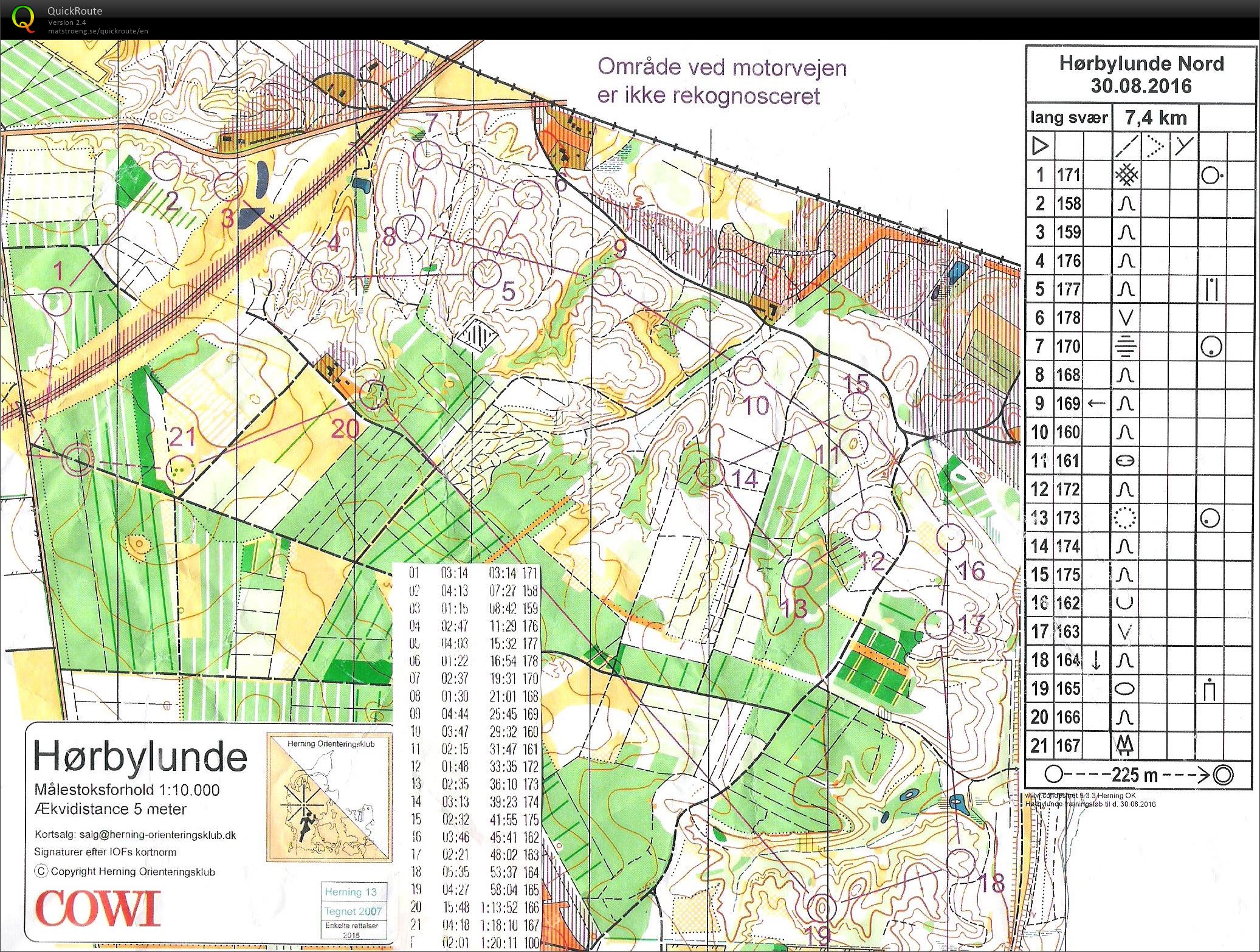Select control circle 9 on the map
The image size is (1260, 952).
coord(606,281)
